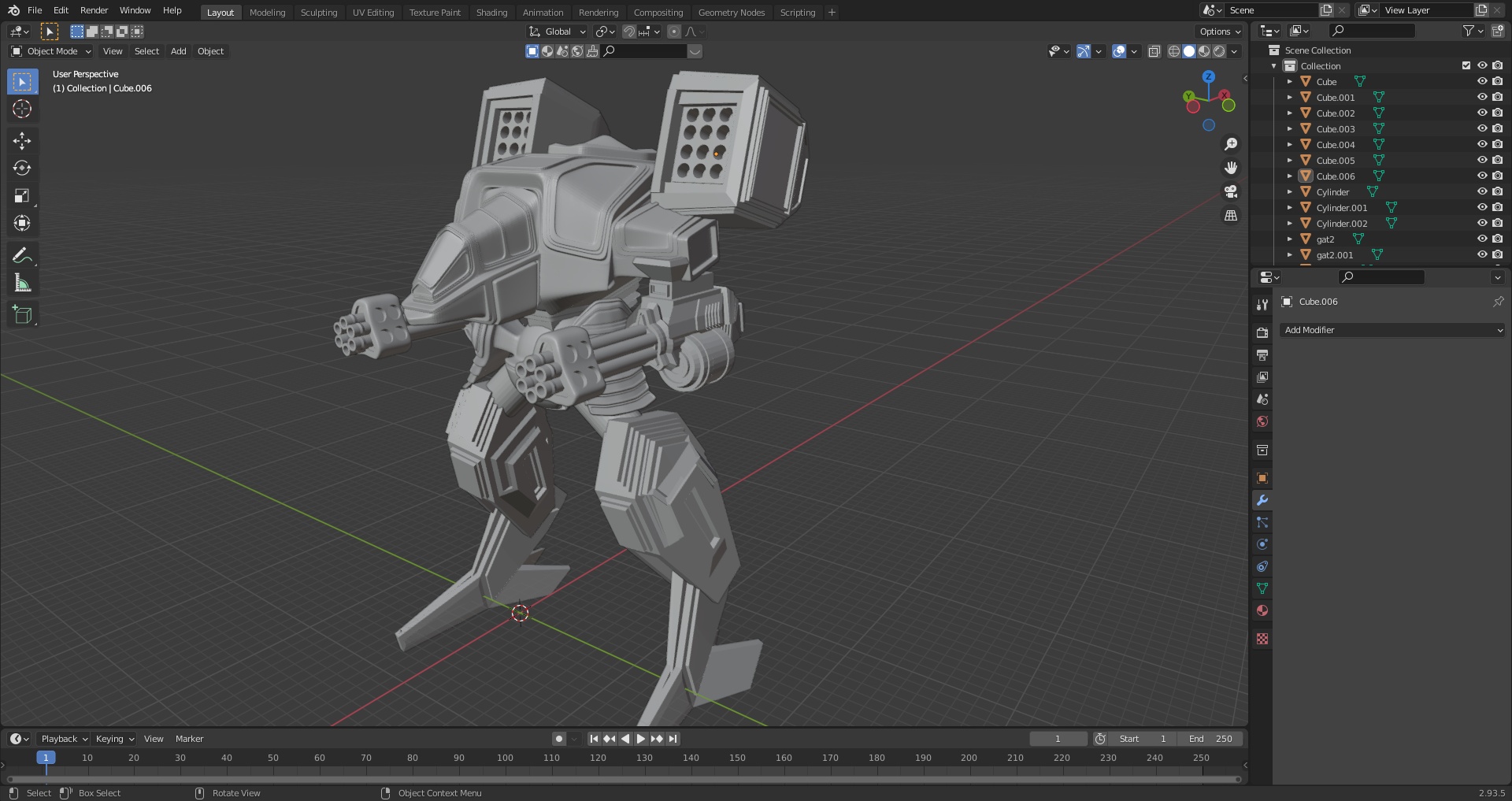Switch to Geometry Nodes workspace tab
The image size is (1512, 801).
coord(732,13)
